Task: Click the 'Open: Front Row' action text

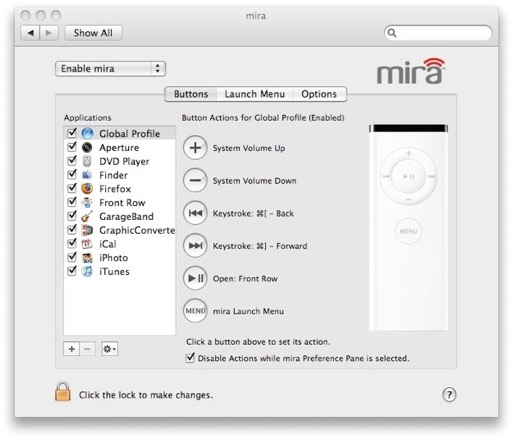Action: pyautogui.click(x=245, y=279)
